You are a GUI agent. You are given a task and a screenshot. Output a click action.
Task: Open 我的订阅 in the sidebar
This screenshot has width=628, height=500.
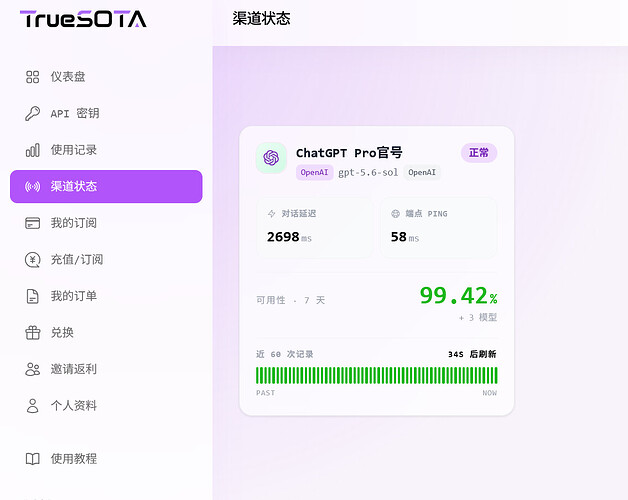(x=106, y=223)
